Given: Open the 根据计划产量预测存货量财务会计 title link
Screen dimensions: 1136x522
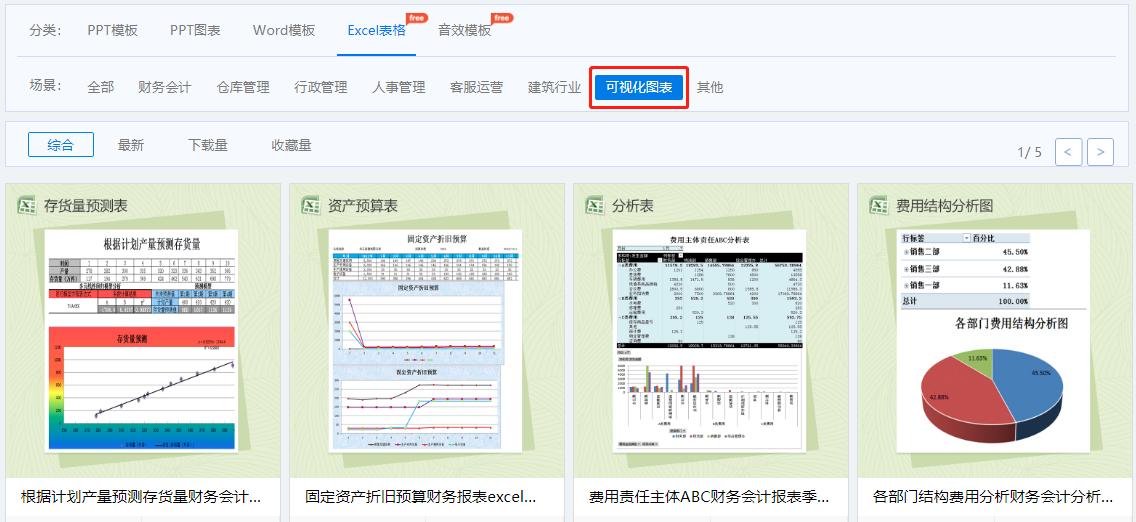Looking at the screenshot, I should click(141, 497).
